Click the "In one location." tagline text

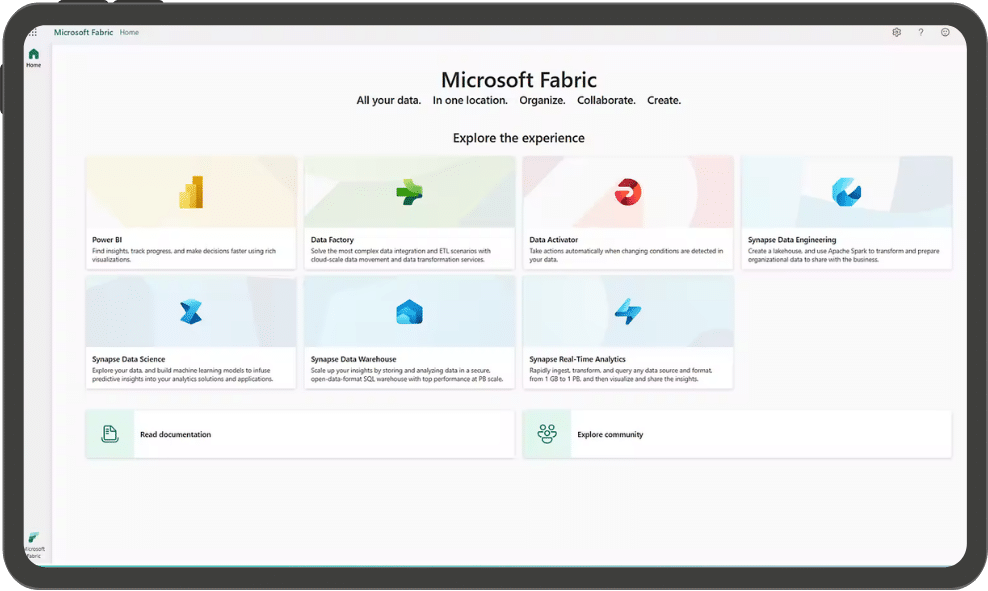click(470, 100)
